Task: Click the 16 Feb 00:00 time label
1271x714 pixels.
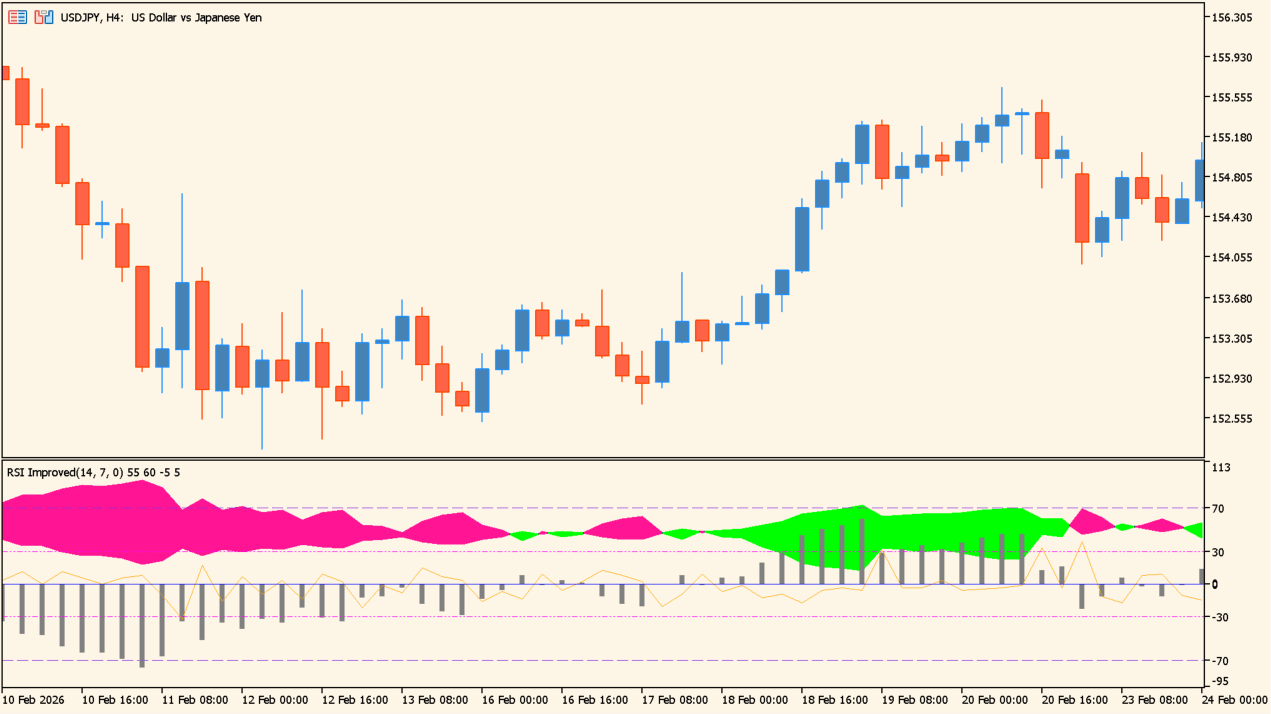Action: coord(514,700)
